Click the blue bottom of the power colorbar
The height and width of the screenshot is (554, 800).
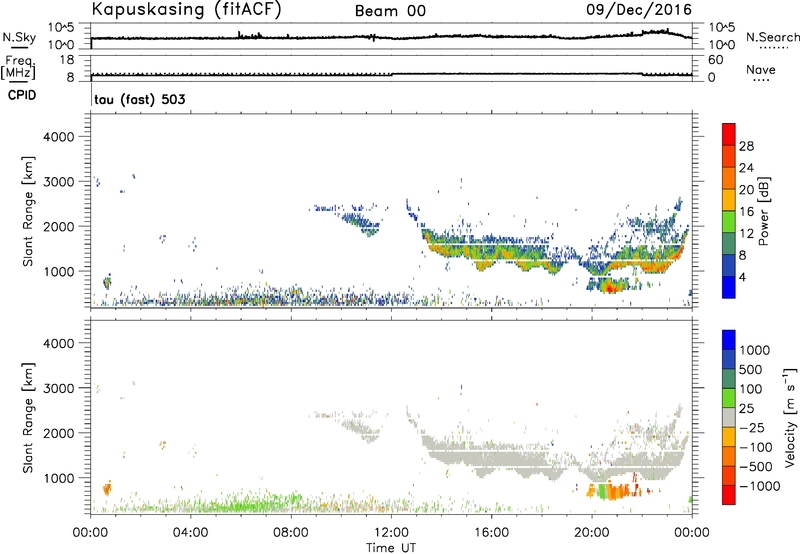point(729,287)
